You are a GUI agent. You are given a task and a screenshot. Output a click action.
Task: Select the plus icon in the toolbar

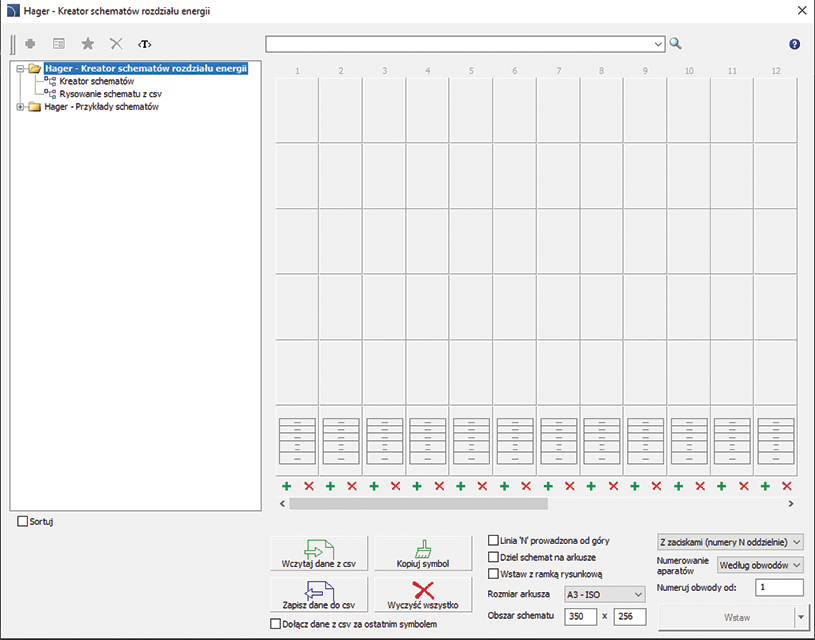pyautogui.click(x=30, y=43)
